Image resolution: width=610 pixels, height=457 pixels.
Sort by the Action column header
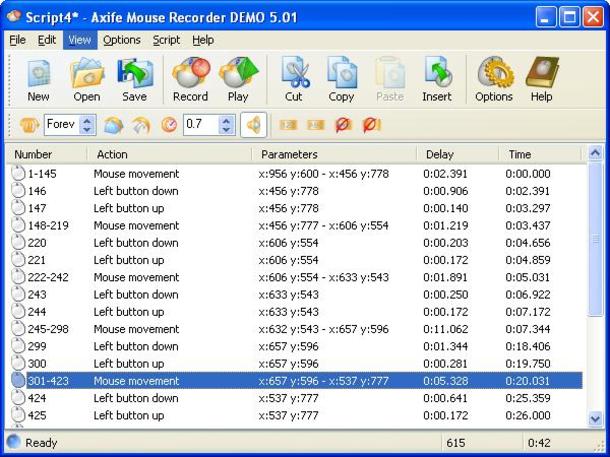point(170,154)
